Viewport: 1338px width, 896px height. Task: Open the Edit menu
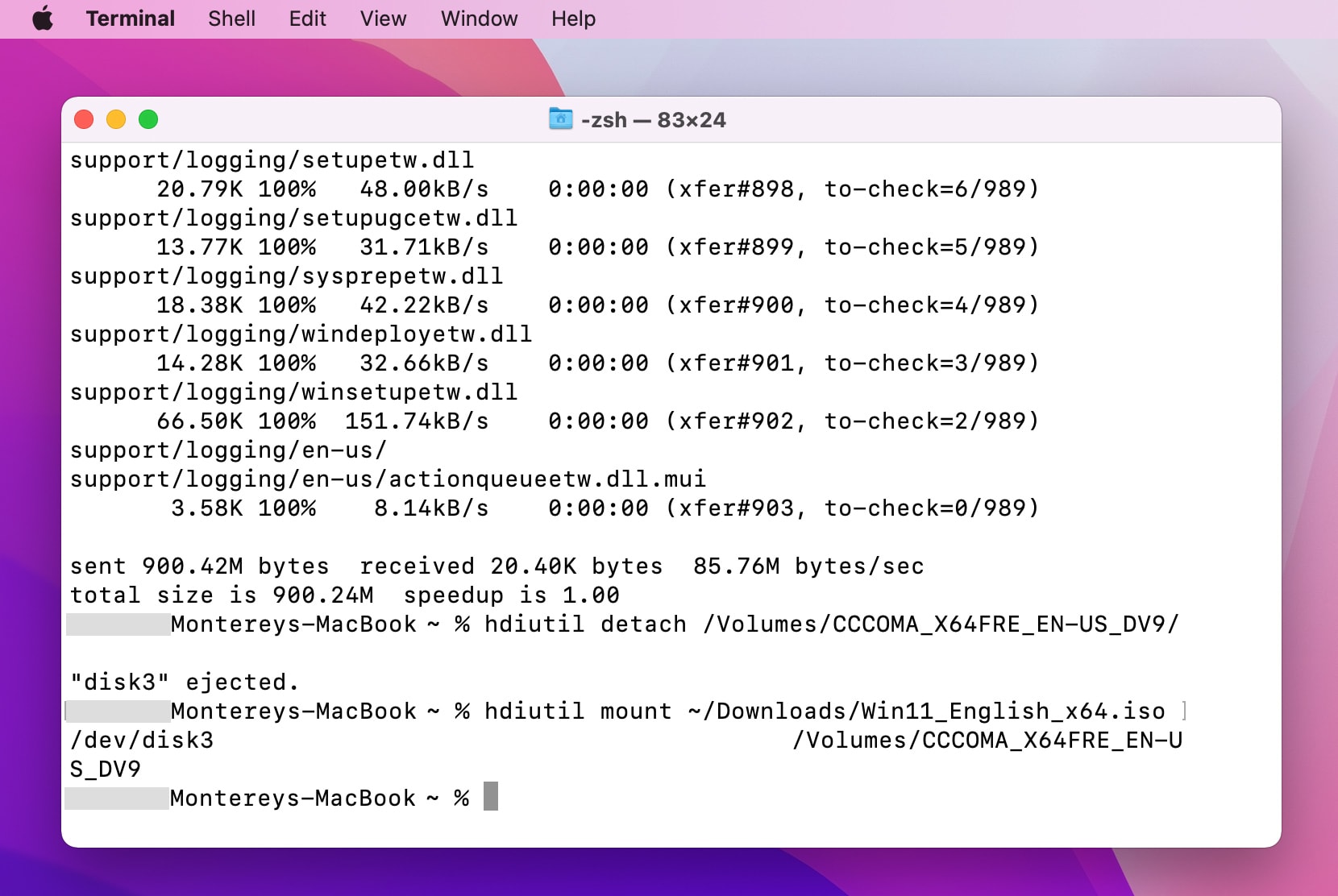[307, 18]
